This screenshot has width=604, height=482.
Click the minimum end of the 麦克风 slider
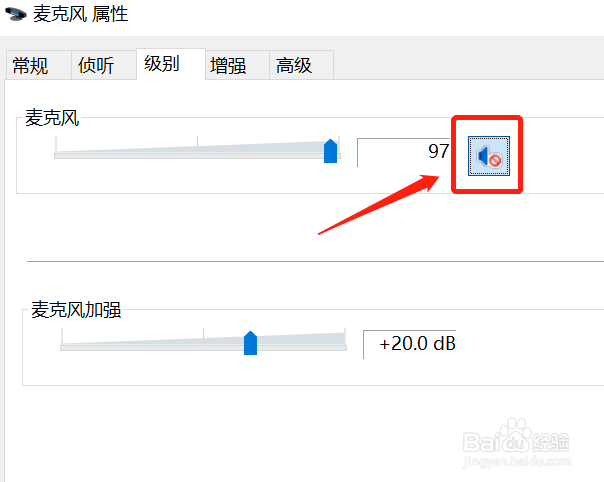[56, 155]
